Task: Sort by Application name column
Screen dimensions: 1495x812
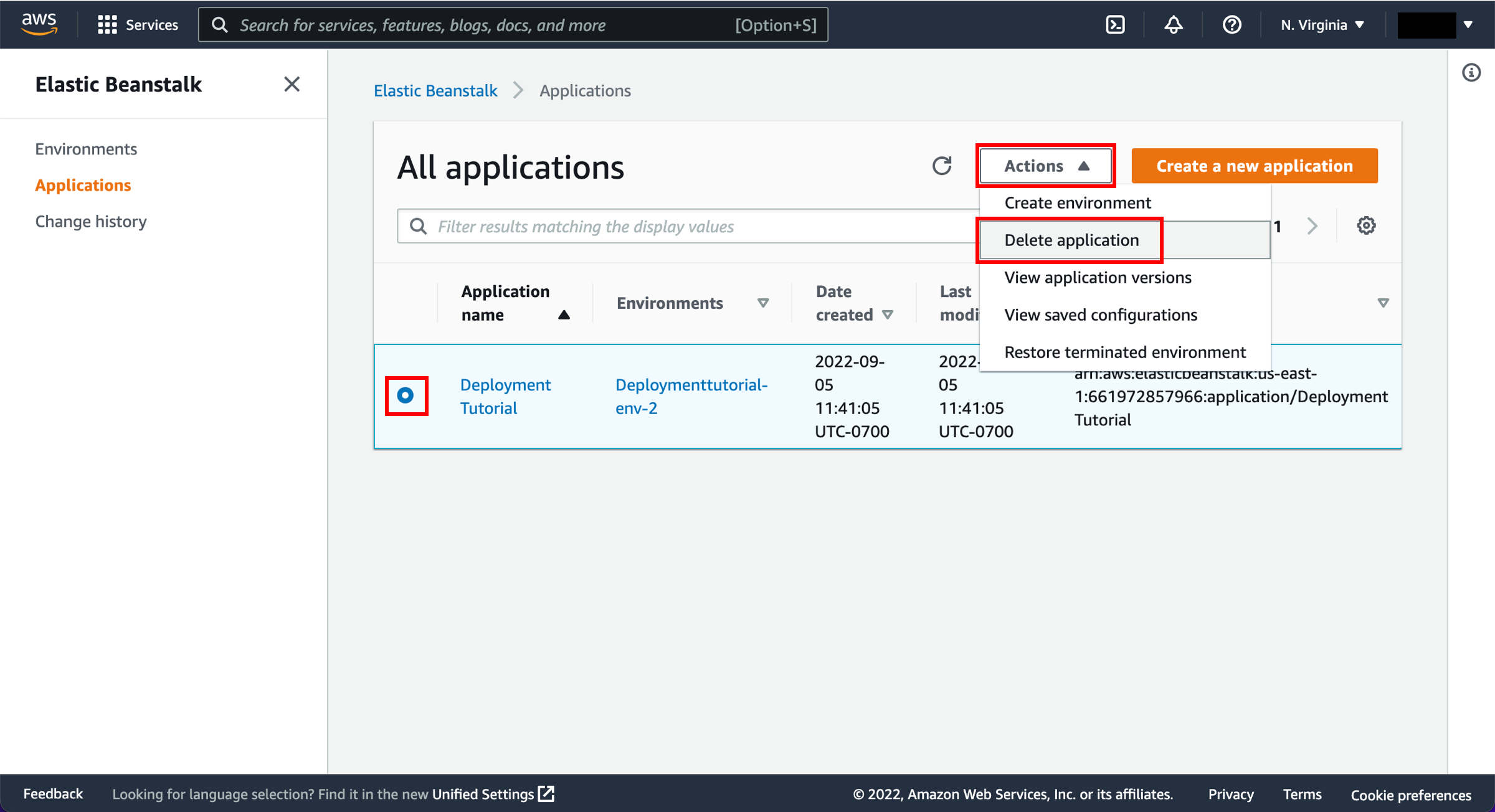Action: (515, 303)
